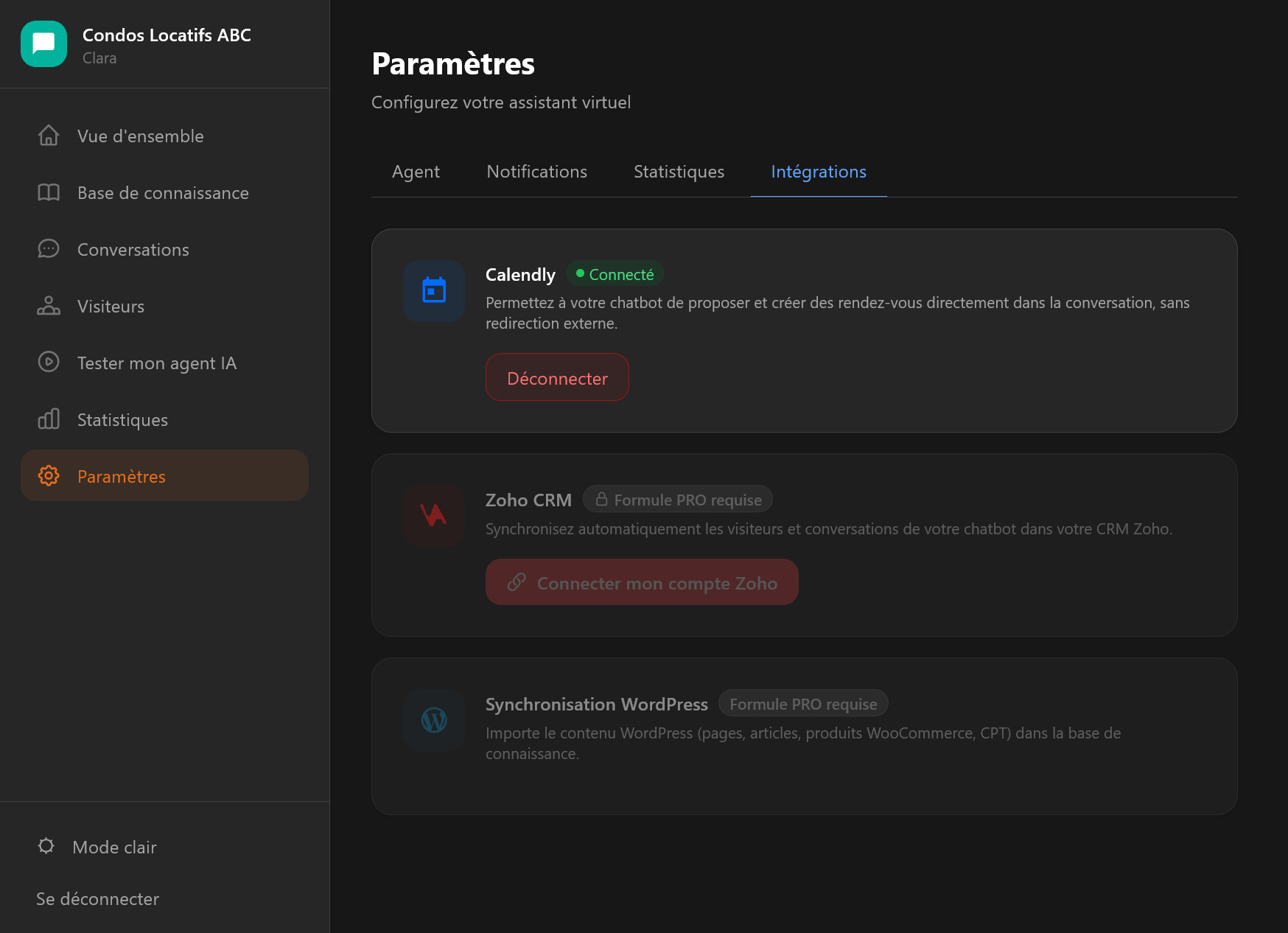Open Base de connaissance page

[x=164, y=192]
